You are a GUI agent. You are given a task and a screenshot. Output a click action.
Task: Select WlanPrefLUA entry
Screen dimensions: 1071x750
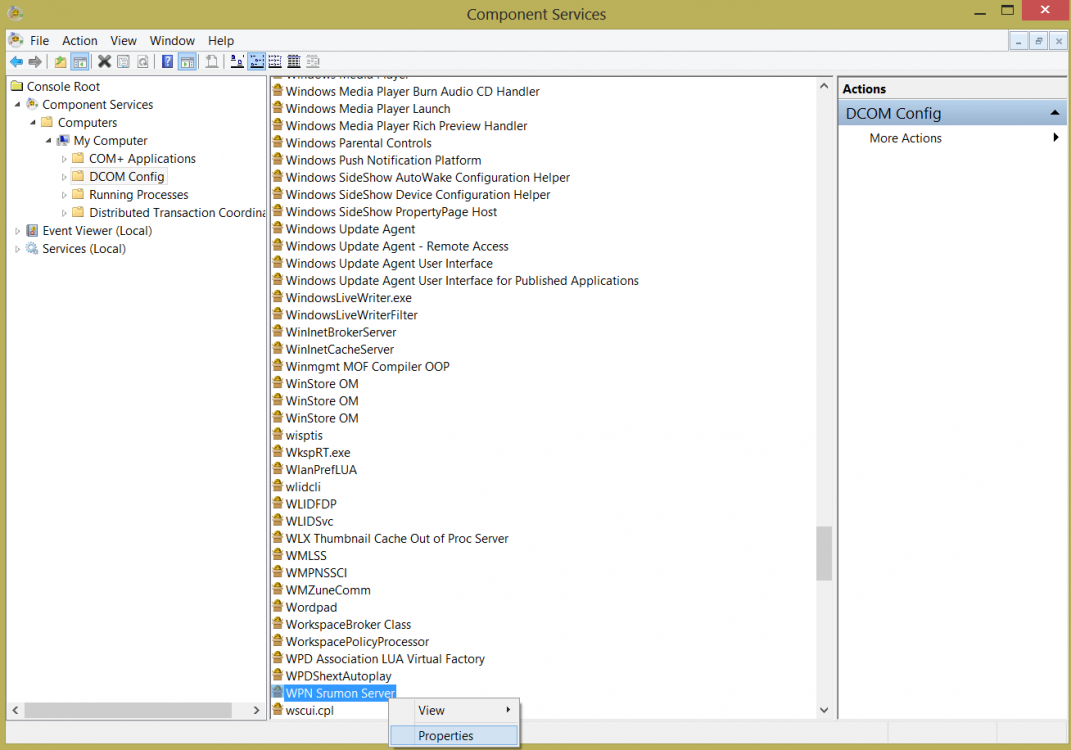coord(321,470)
